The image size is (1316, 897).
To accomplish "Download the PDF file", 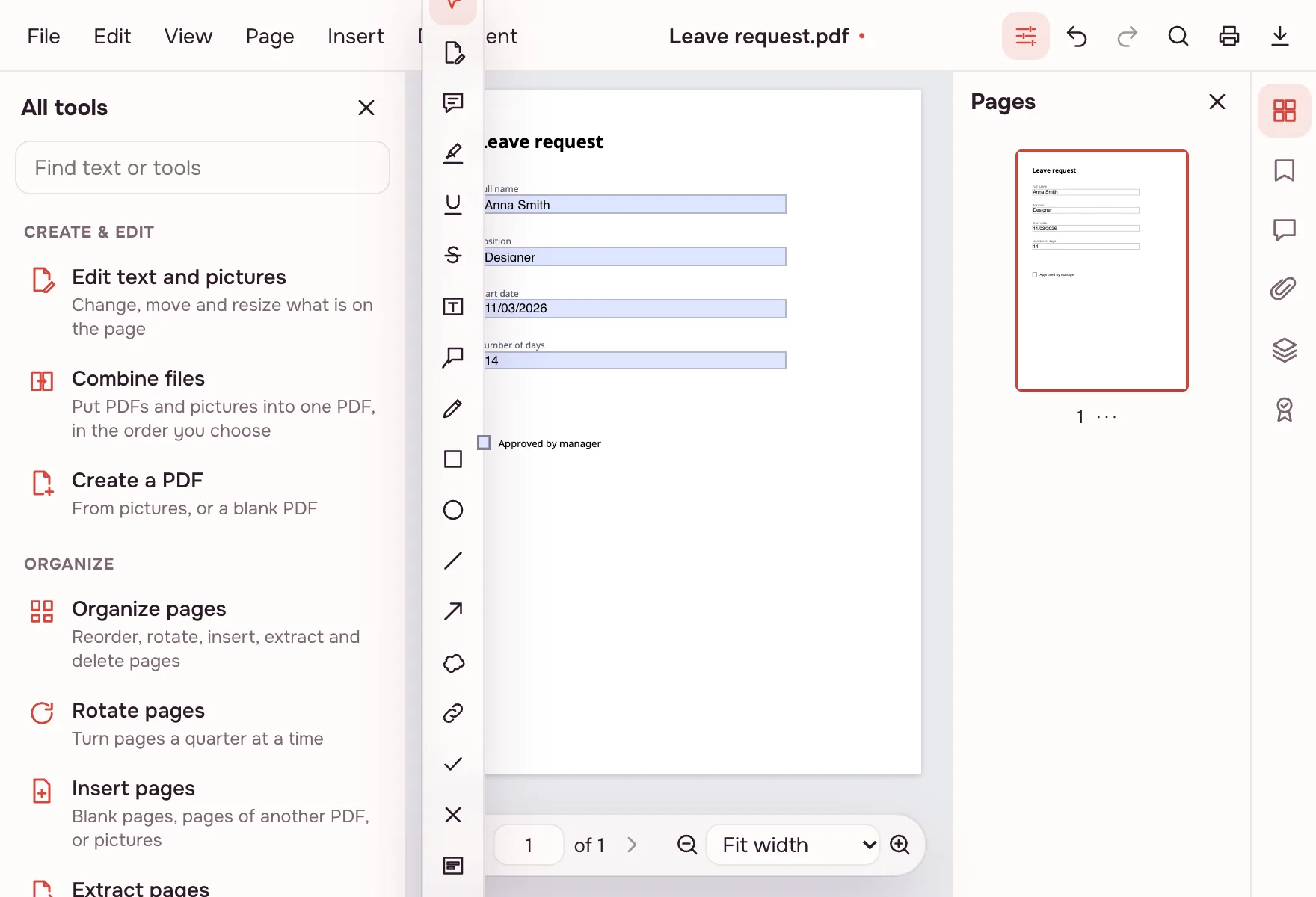I will 1280,36.
